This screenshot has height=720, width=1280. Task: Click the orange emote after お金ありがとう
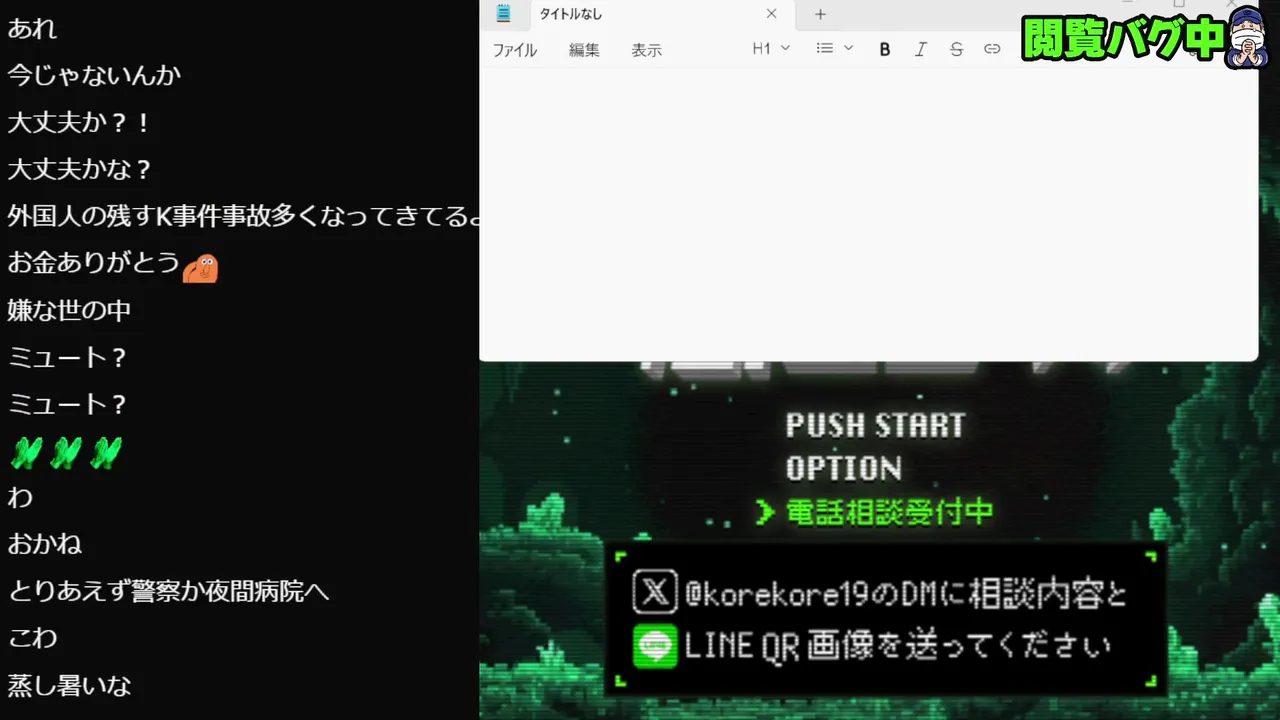[200, 268]
